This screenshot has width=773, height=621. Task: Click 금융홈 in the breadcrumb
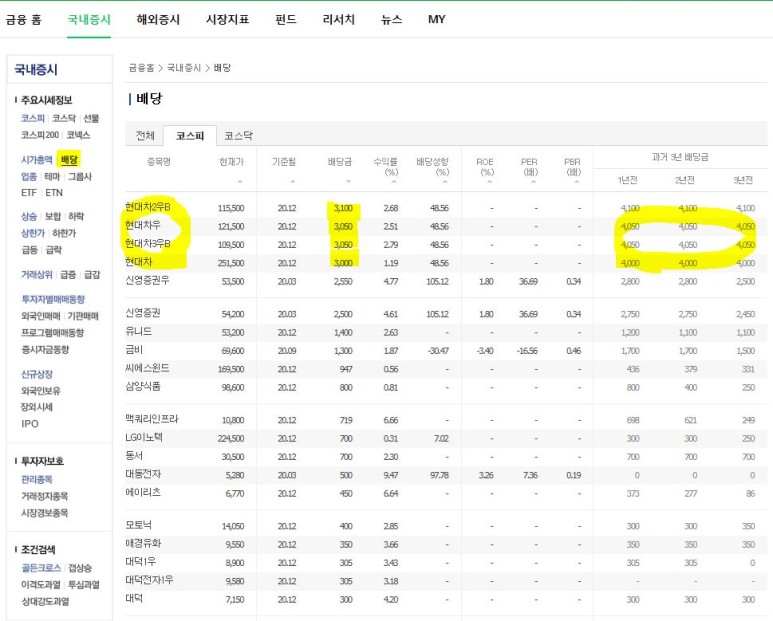(141, 68)
